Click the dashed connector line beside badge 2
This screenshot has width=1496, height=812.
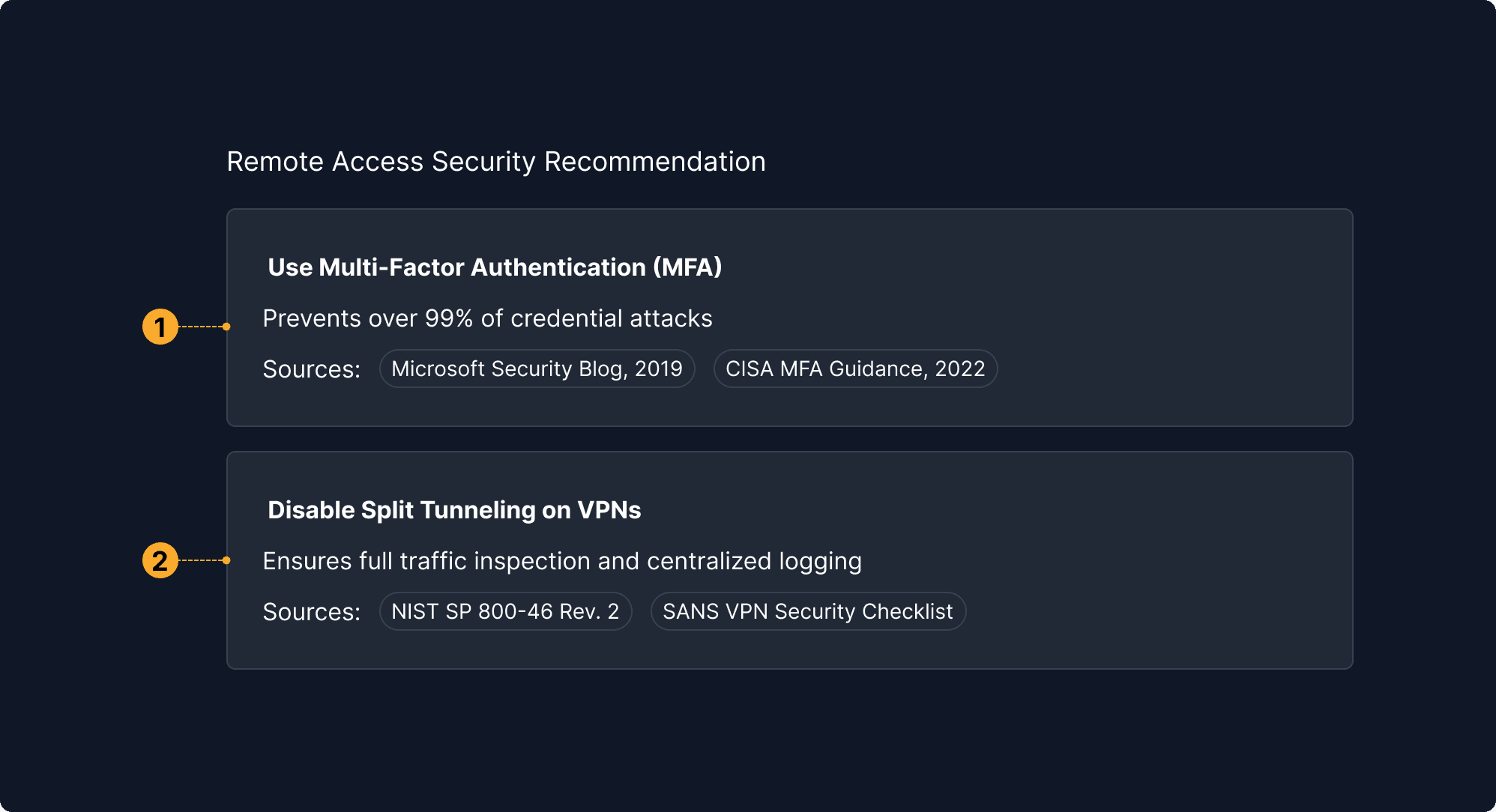[x=201, y=560]
